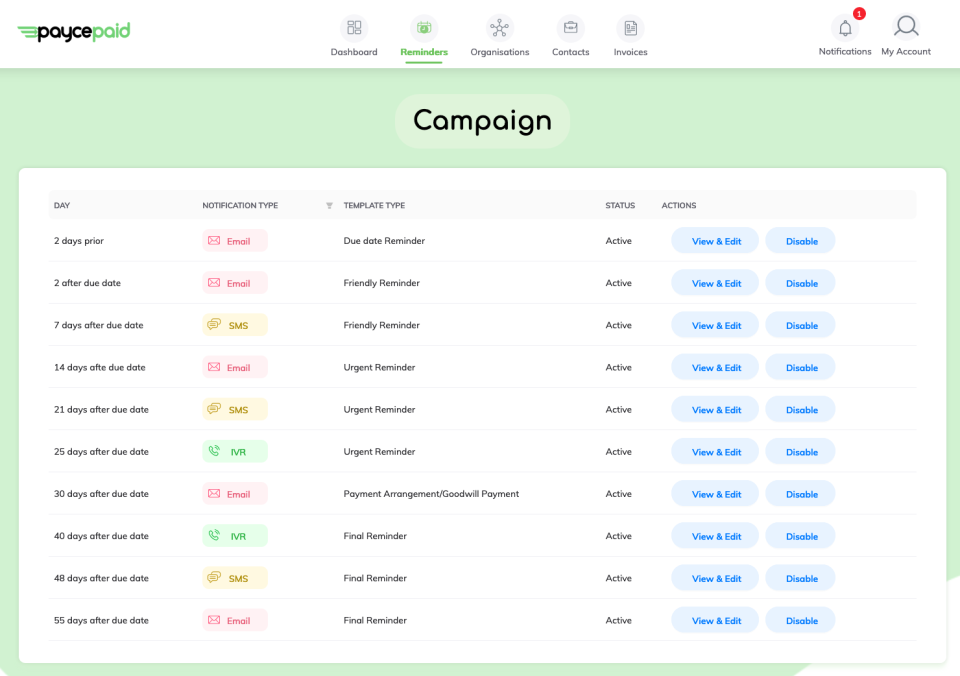Select 'Payment Arrangement/Goodwill Payment' template text
Image resolution: width=960 pixels, height=676 pixels.
coord(431,494)
